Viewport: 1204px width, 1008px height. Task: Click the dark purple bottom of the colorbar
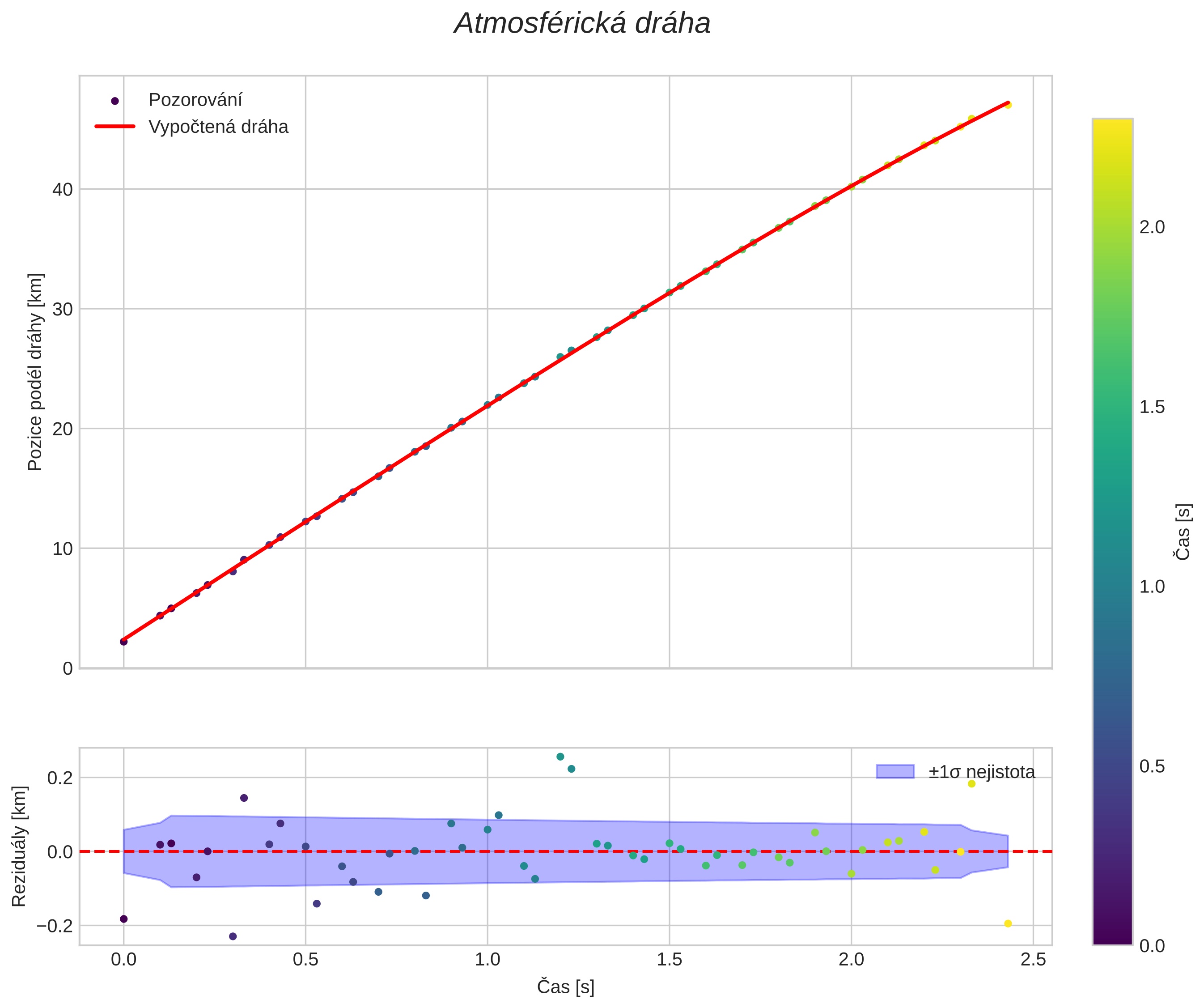pyautogui.click(x=1112, y=939)
